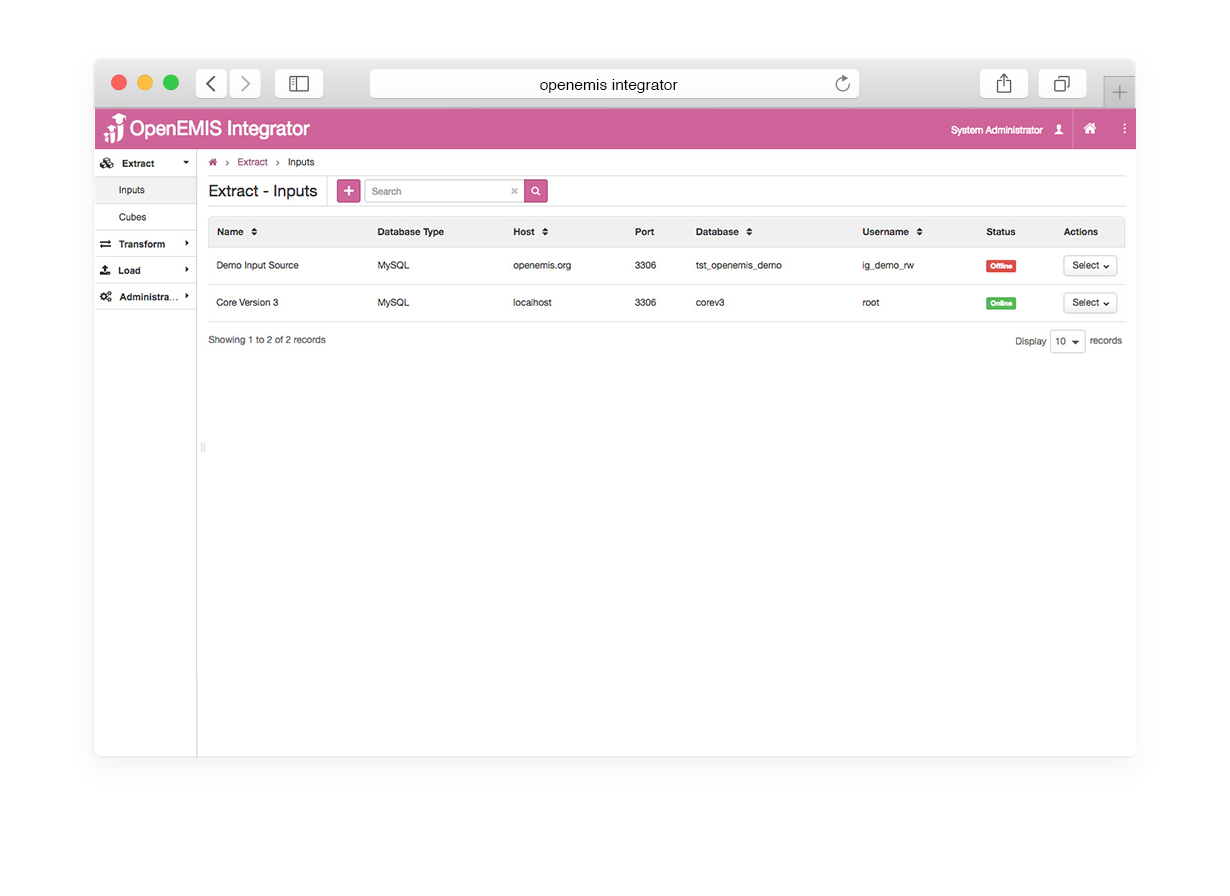Open the Display 10 records dropdown
Screen dimensions: 1230x896
tap(1067, 341)
